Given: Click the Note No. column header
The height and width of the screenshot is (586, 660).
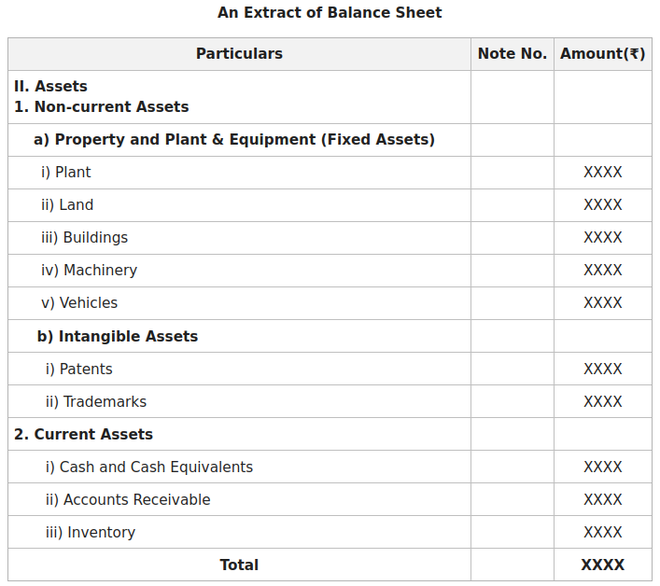Looking at the screenshot, I should (512, 54).
